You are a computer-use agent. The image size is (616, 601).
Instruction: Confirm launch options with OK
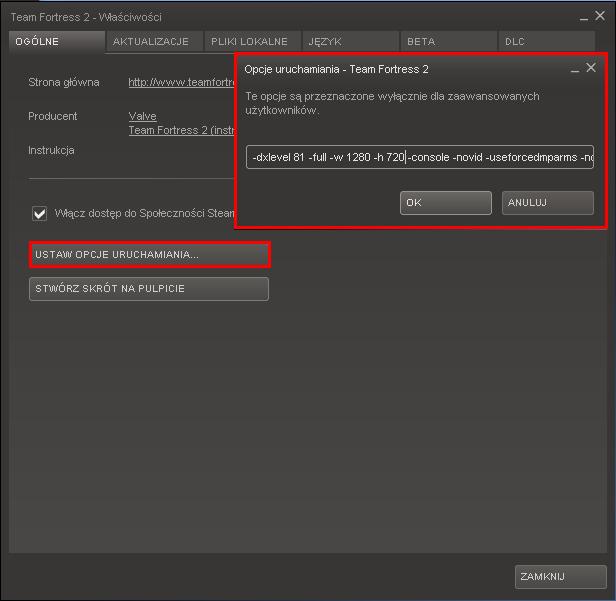(x=446, y=203)
